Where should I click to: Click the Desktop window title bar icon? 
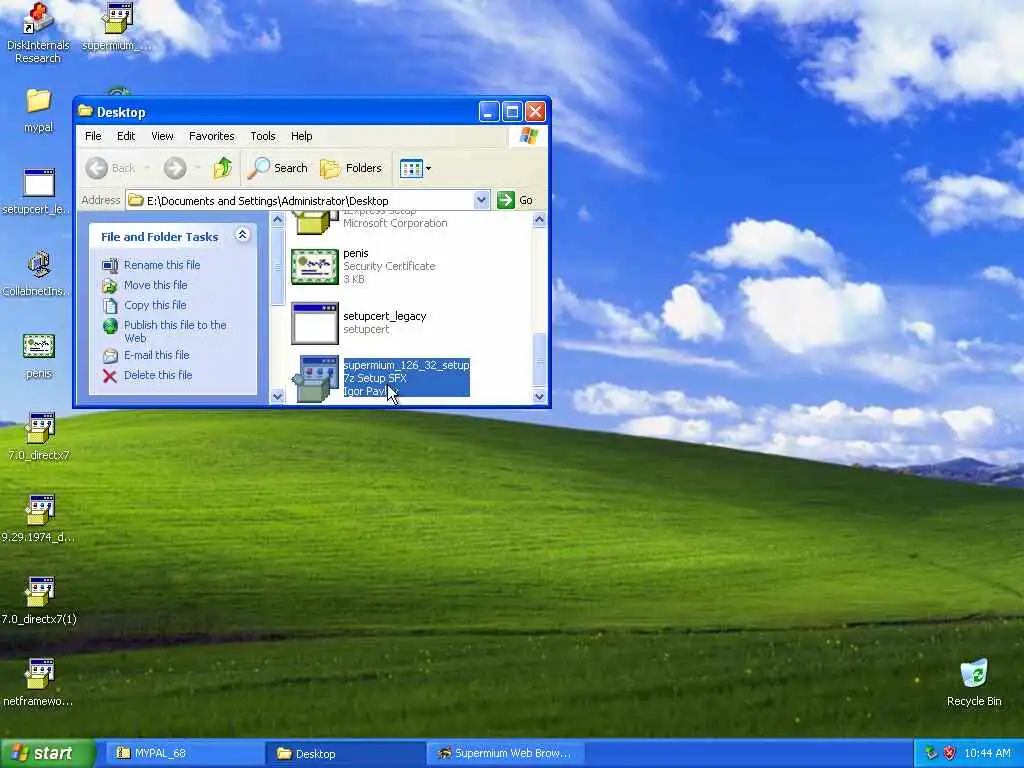[x=86, y=111]
